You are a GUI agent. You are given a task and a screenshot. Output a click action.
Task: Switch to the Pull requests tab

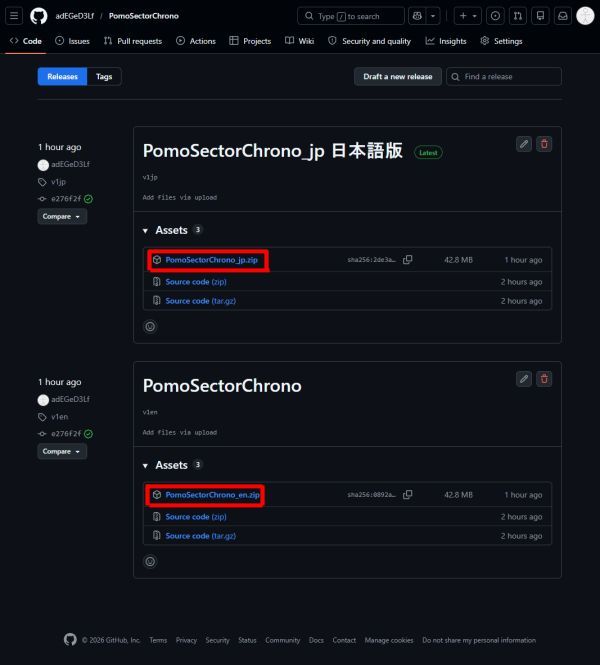click(133, 41)
